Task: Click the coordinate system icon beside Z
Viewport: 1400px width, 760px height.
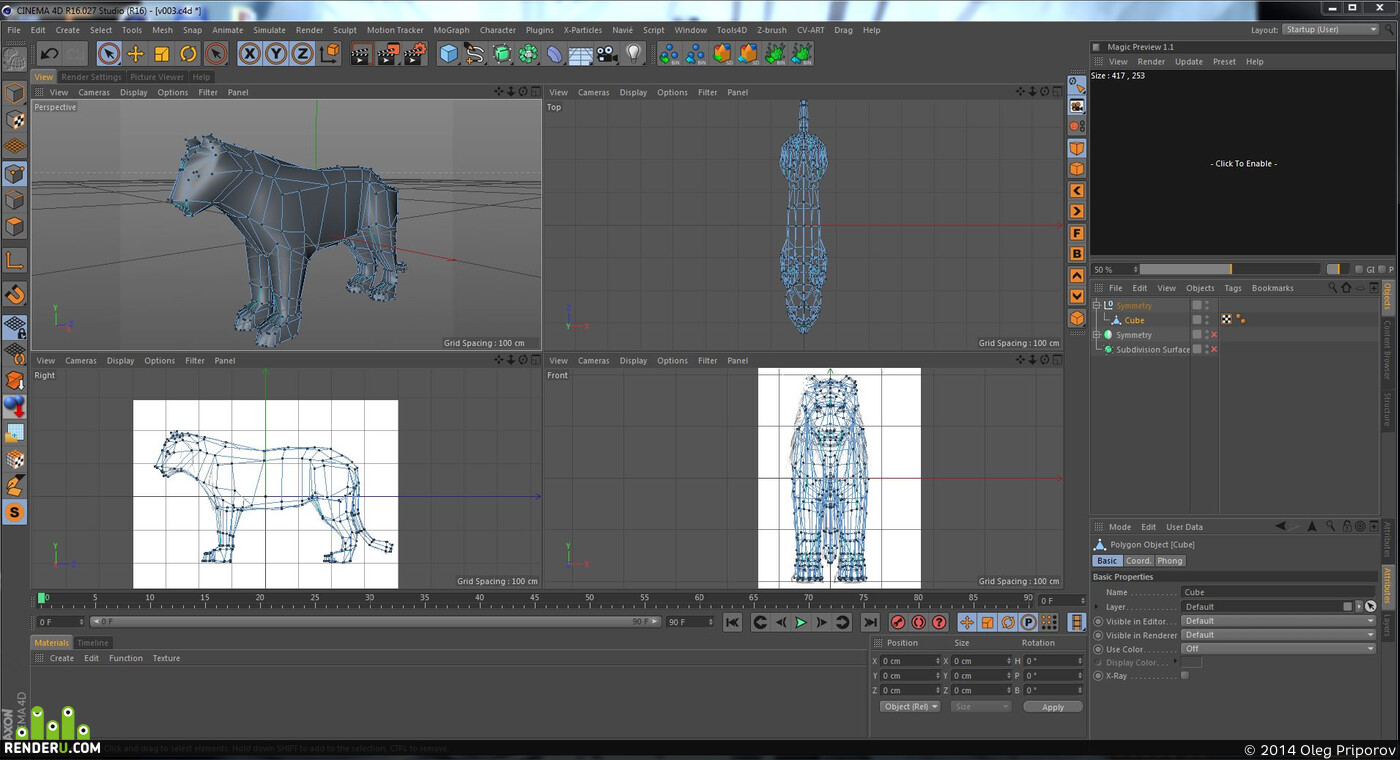Action: (x=329, y=54)
